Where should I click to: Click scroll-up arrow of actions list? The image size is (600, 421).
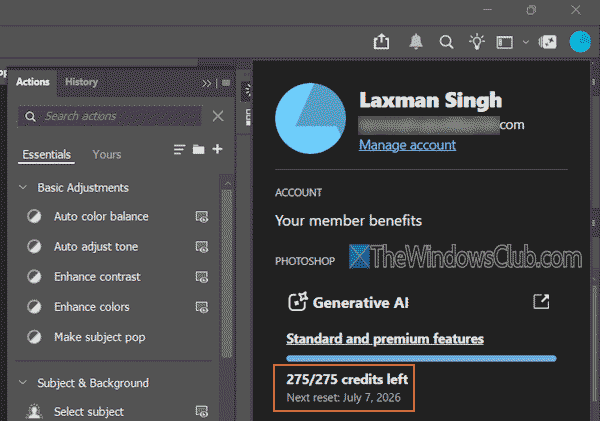pos(227,183)
